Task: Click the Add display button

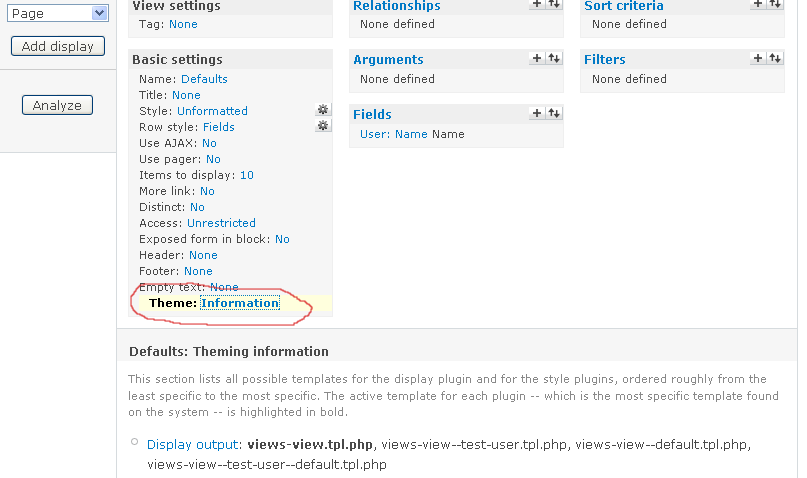Action: point(57,46)
